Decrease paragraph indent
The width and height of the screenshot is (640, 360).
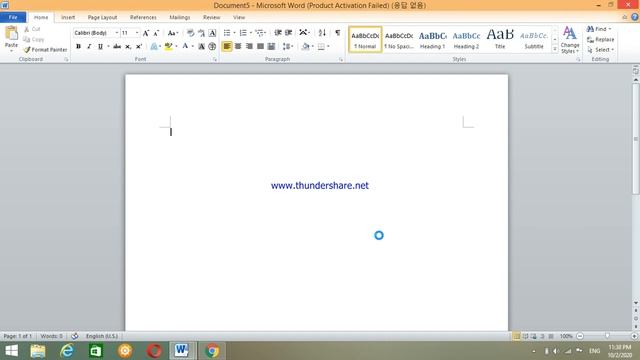click(x=278, y=33)
